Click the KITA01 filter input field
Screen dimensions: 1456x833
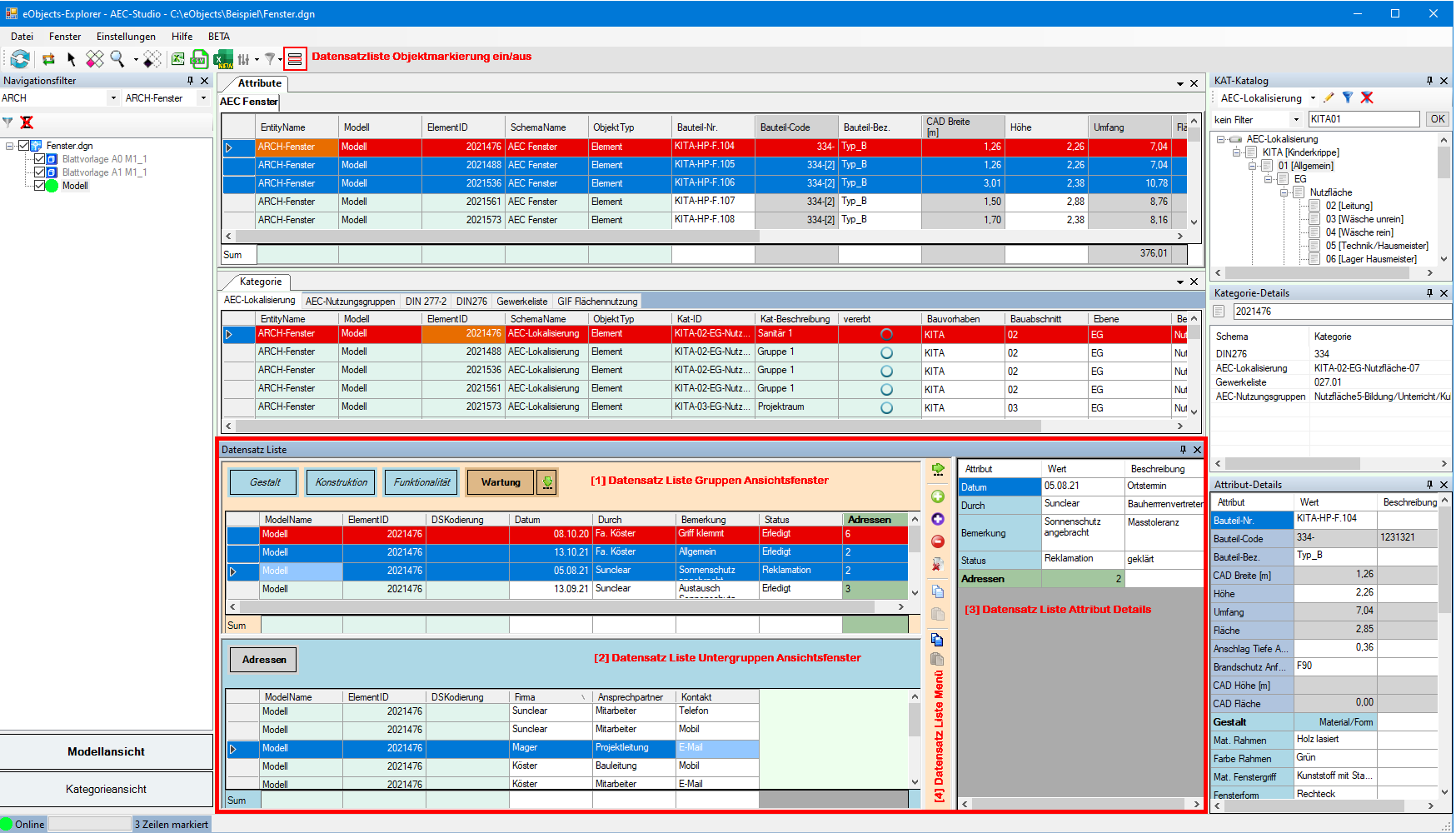click(1364, 119)
